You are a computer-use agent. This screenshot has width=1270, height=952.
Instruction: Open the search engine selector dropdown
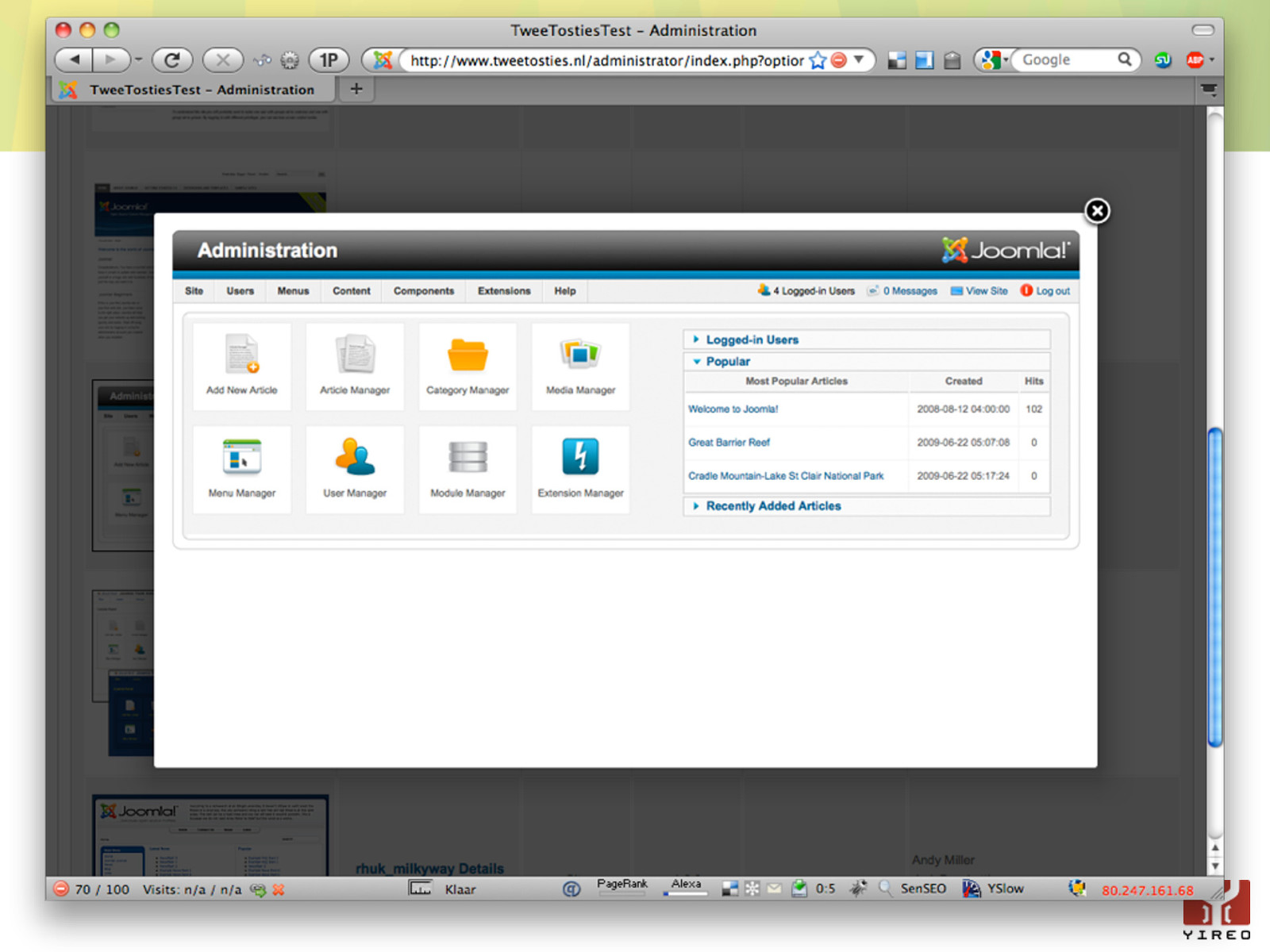pyautogui.click(x=995, y=59)
